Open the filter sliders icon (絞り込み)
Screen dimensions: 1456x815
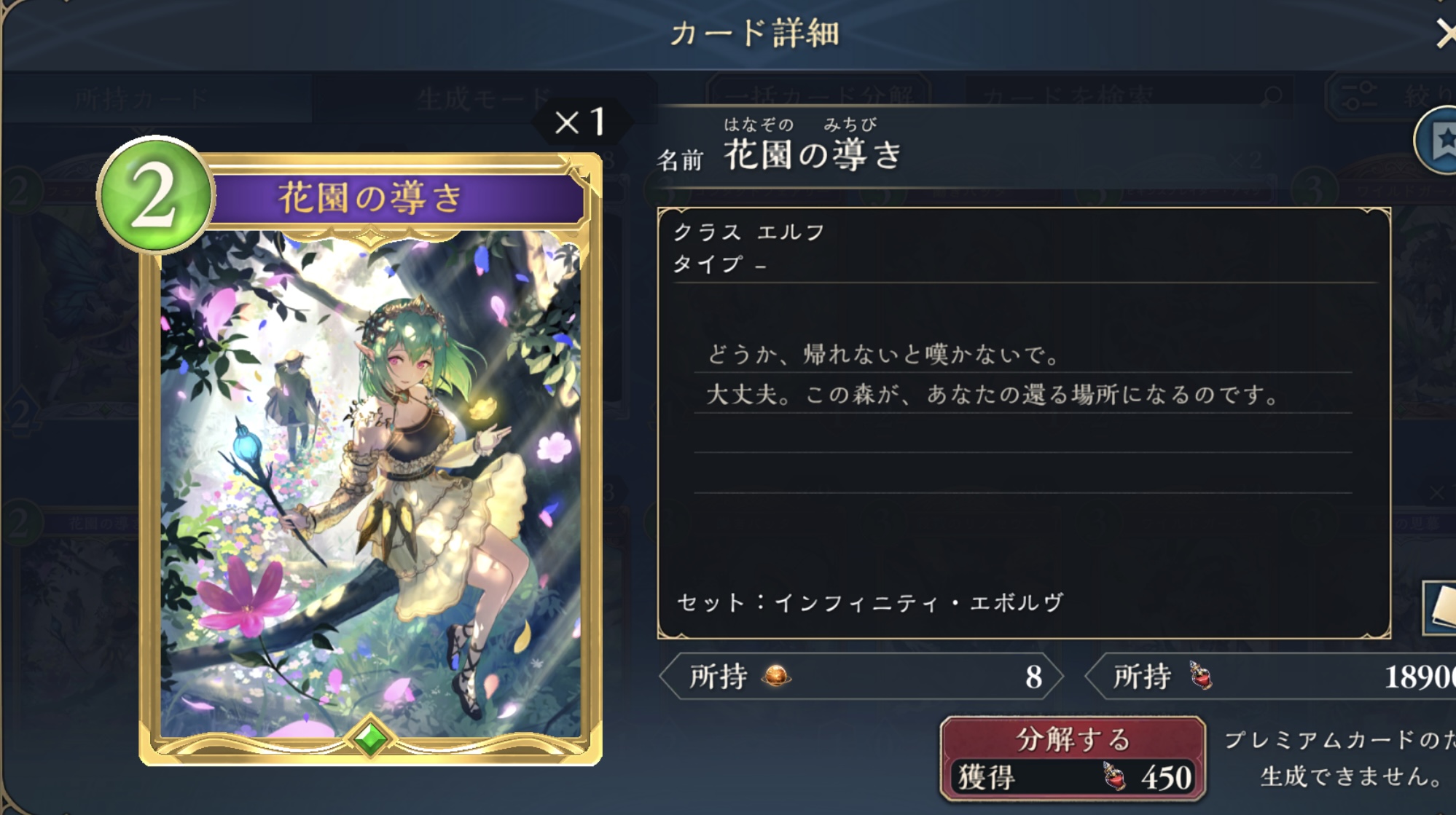[1359, 96]
